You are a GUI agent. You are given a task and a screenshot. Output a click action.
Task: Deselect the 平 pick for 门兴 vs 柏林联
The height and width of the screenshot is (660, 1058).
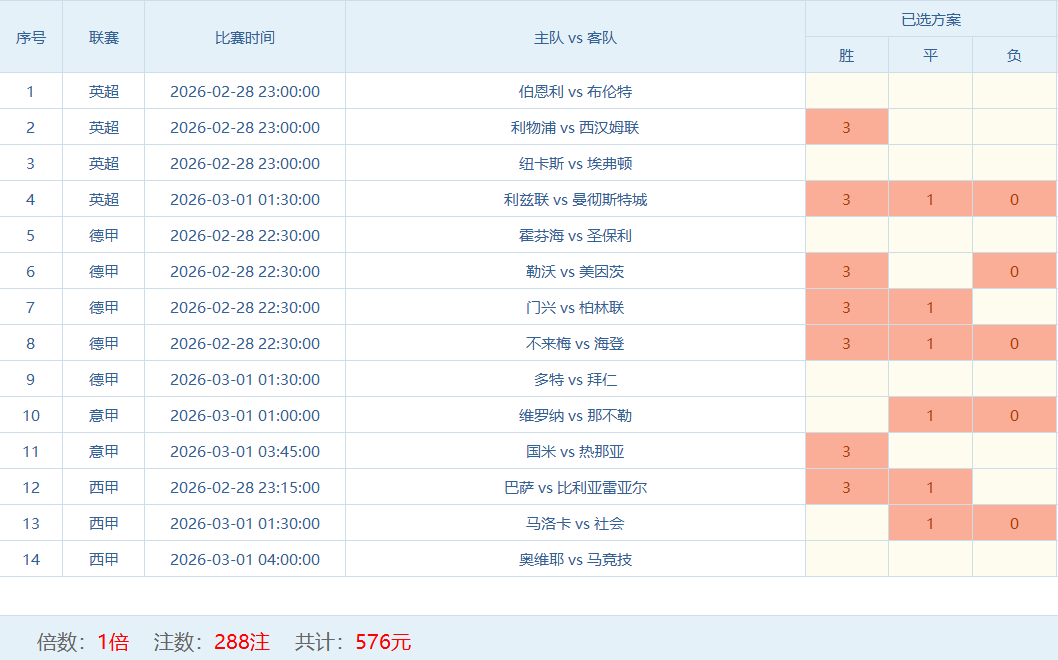[x=930, y=307]
